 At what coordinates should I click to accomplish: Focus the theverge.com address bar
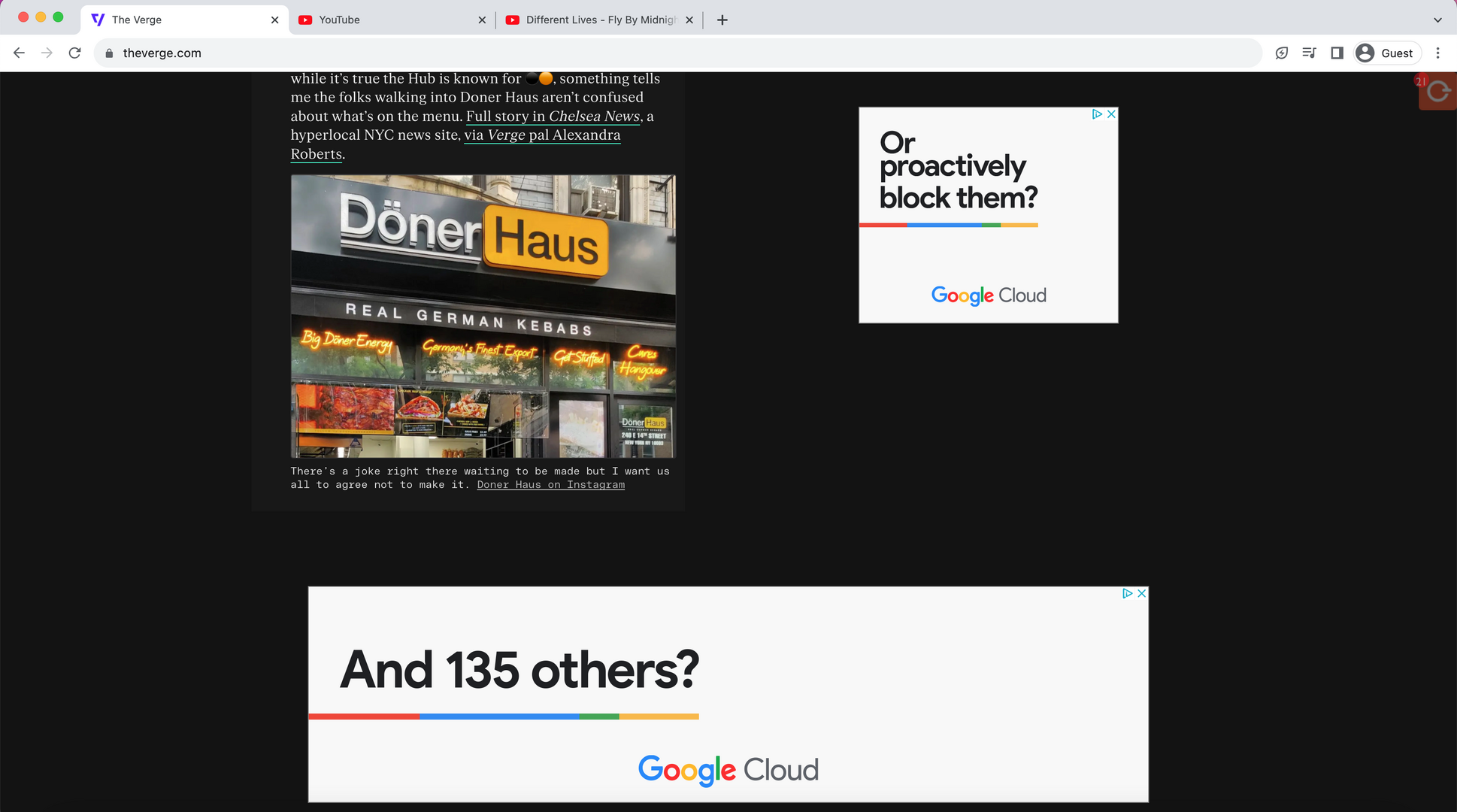[677, 53]
